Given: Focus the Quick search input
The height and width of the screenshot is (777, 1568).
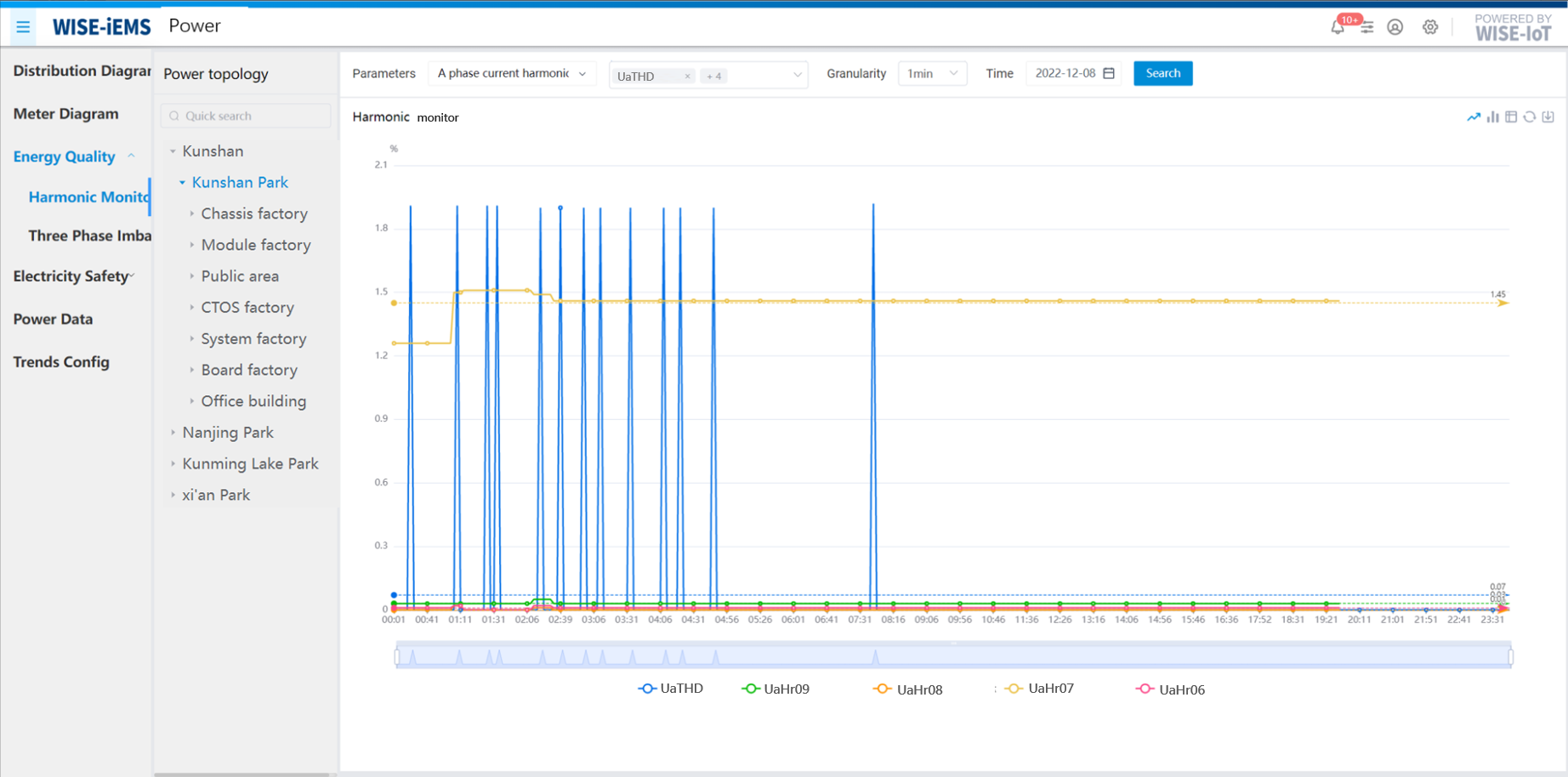Looking at the screenshot, I should point(246,116).
